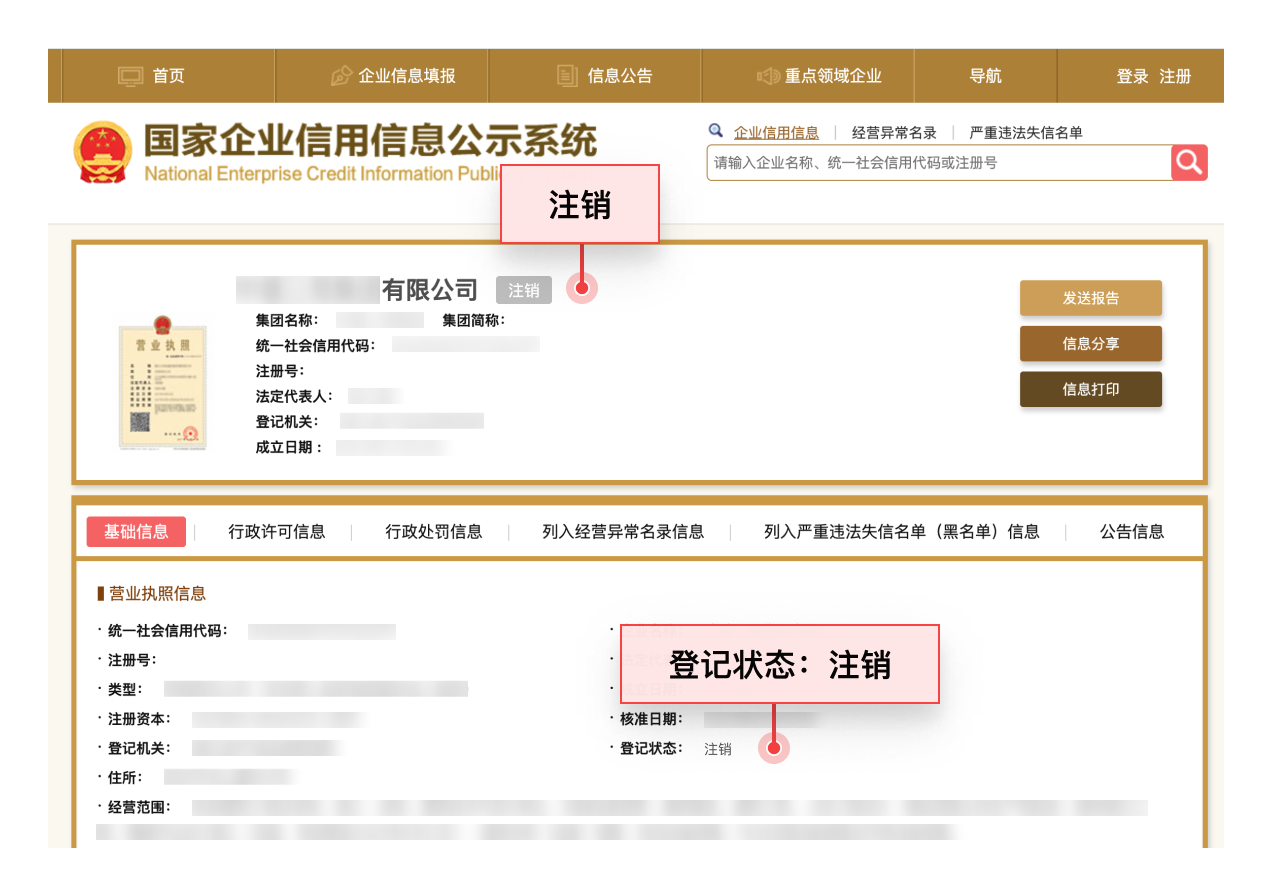Click the national emblem logo
Viewport: 1272px width, 896px height.
pos(102,153)
